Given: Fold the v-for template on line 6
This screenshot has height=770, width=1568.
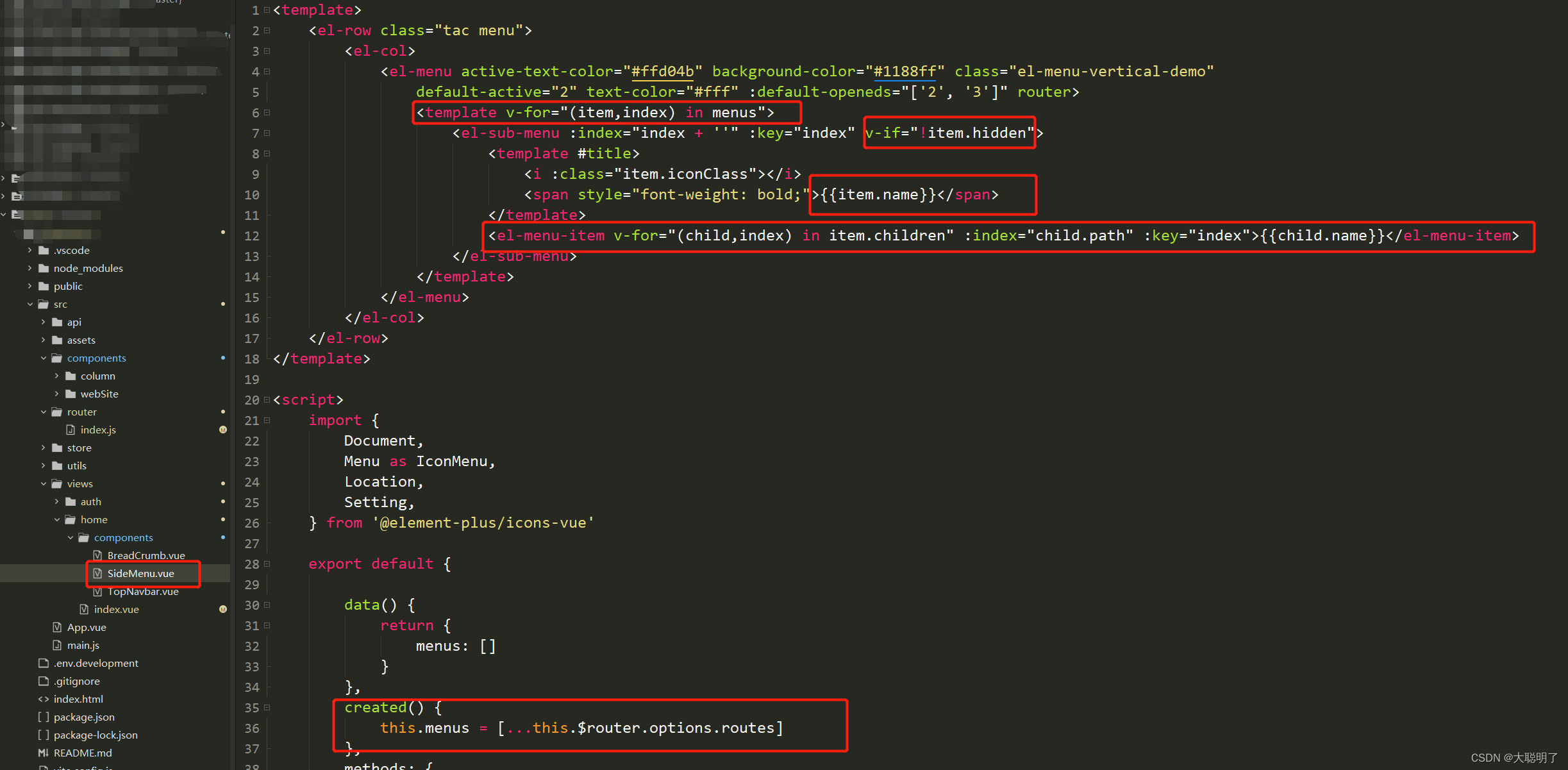Looking at the screenshot, I should tap(267, 113).
